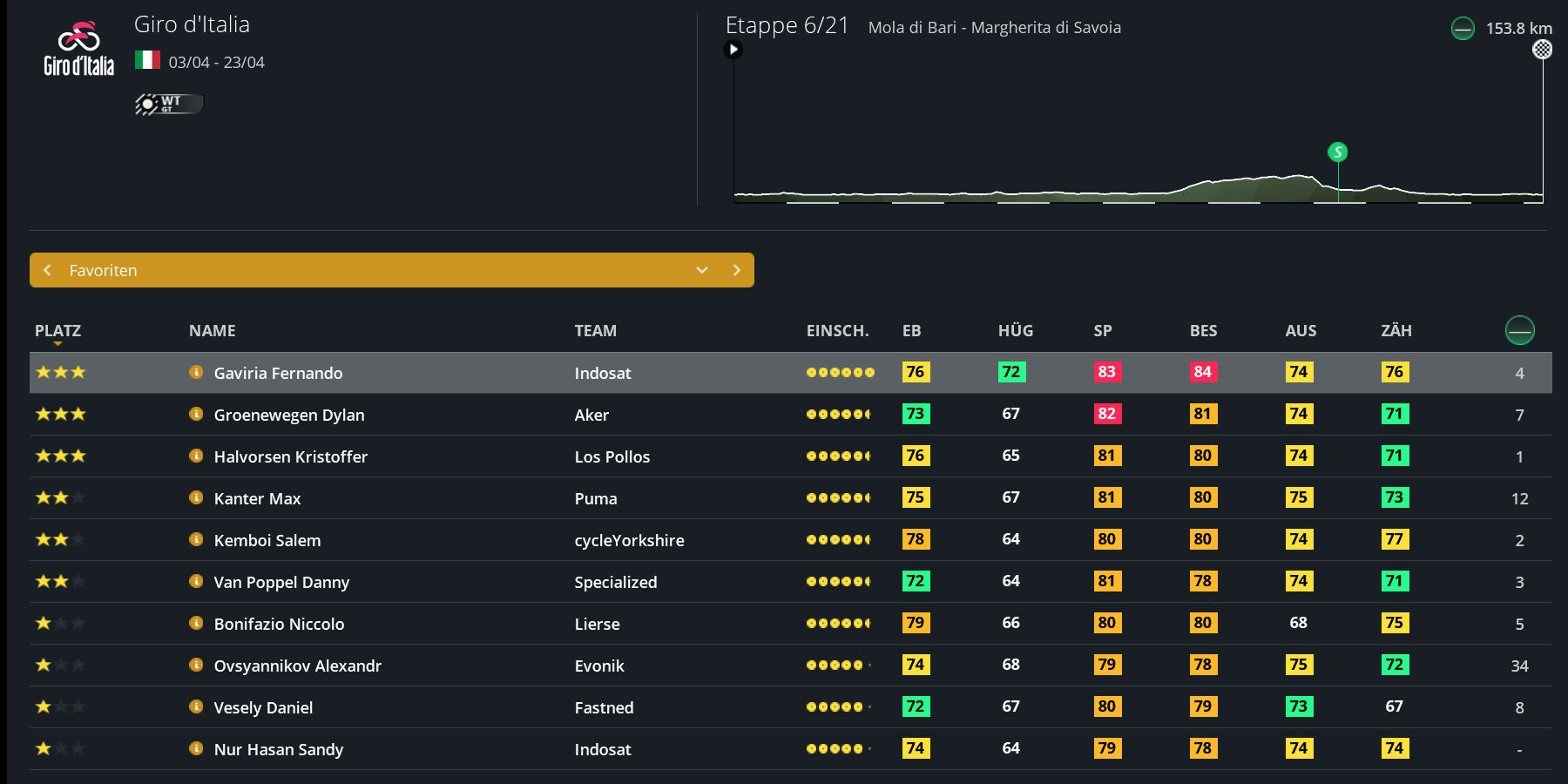The image size is (1568, 784).
Task: Click the Giro d'Italia logo
Action: point(78,50)
